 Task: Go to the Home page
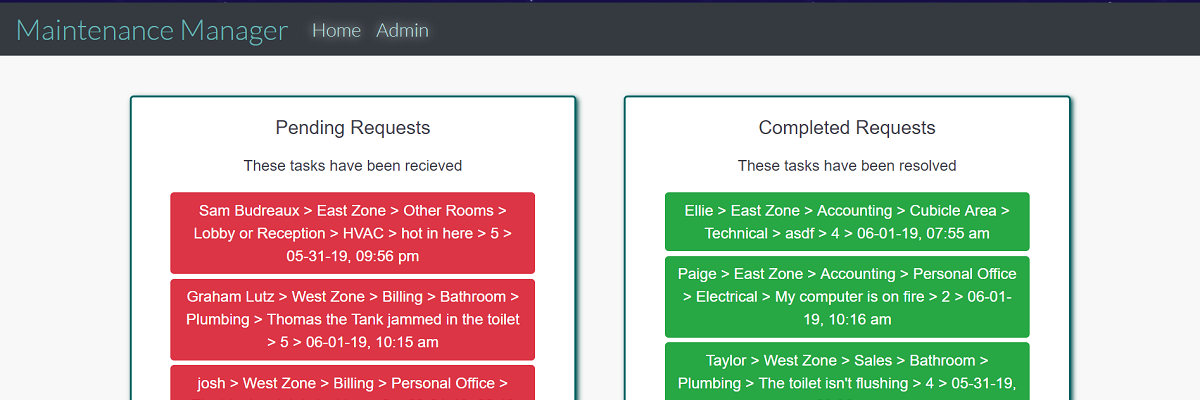tap(336, 31)
